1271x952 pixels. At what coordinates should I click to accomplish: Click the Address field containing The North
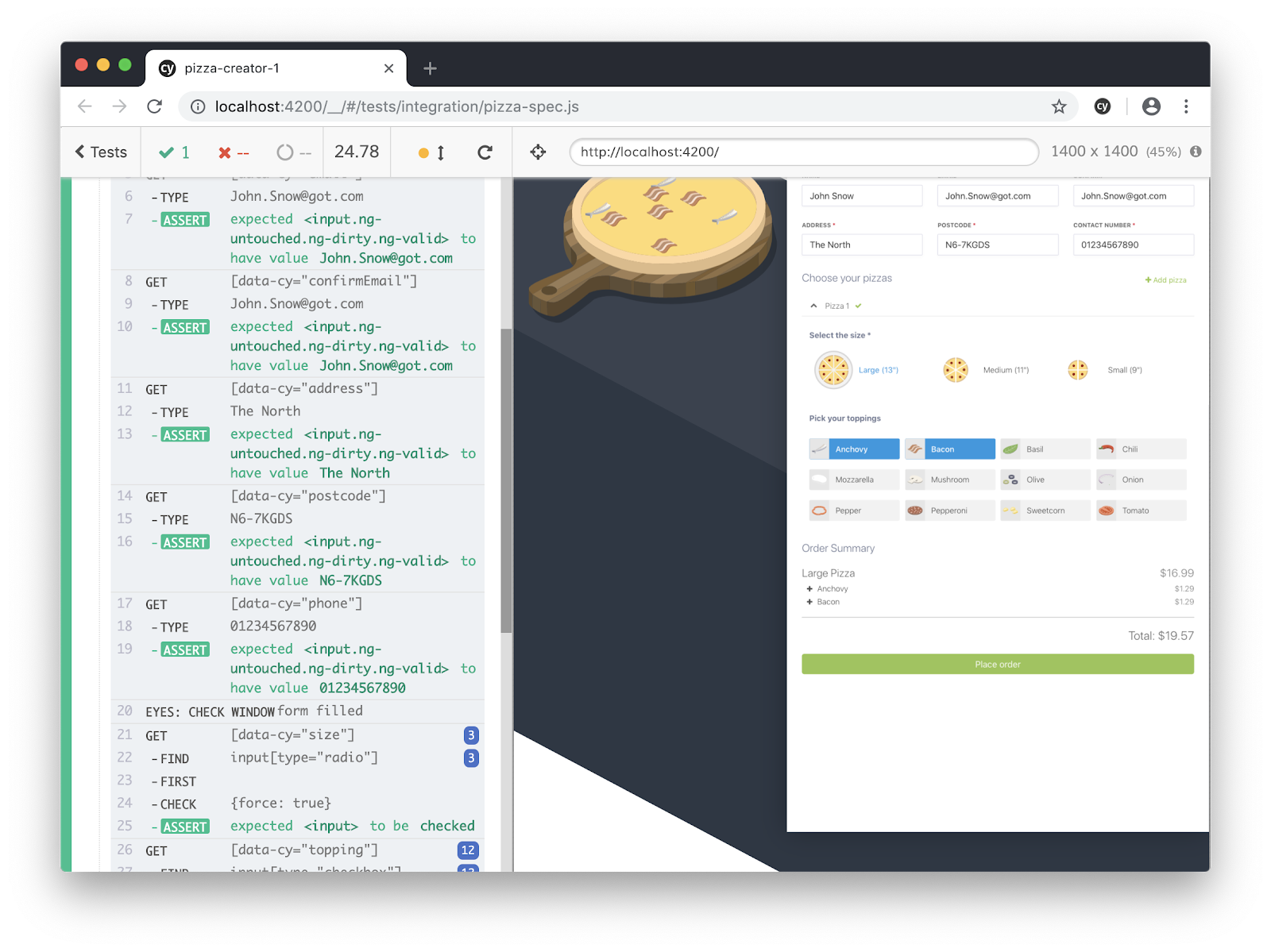pos(861,245)
